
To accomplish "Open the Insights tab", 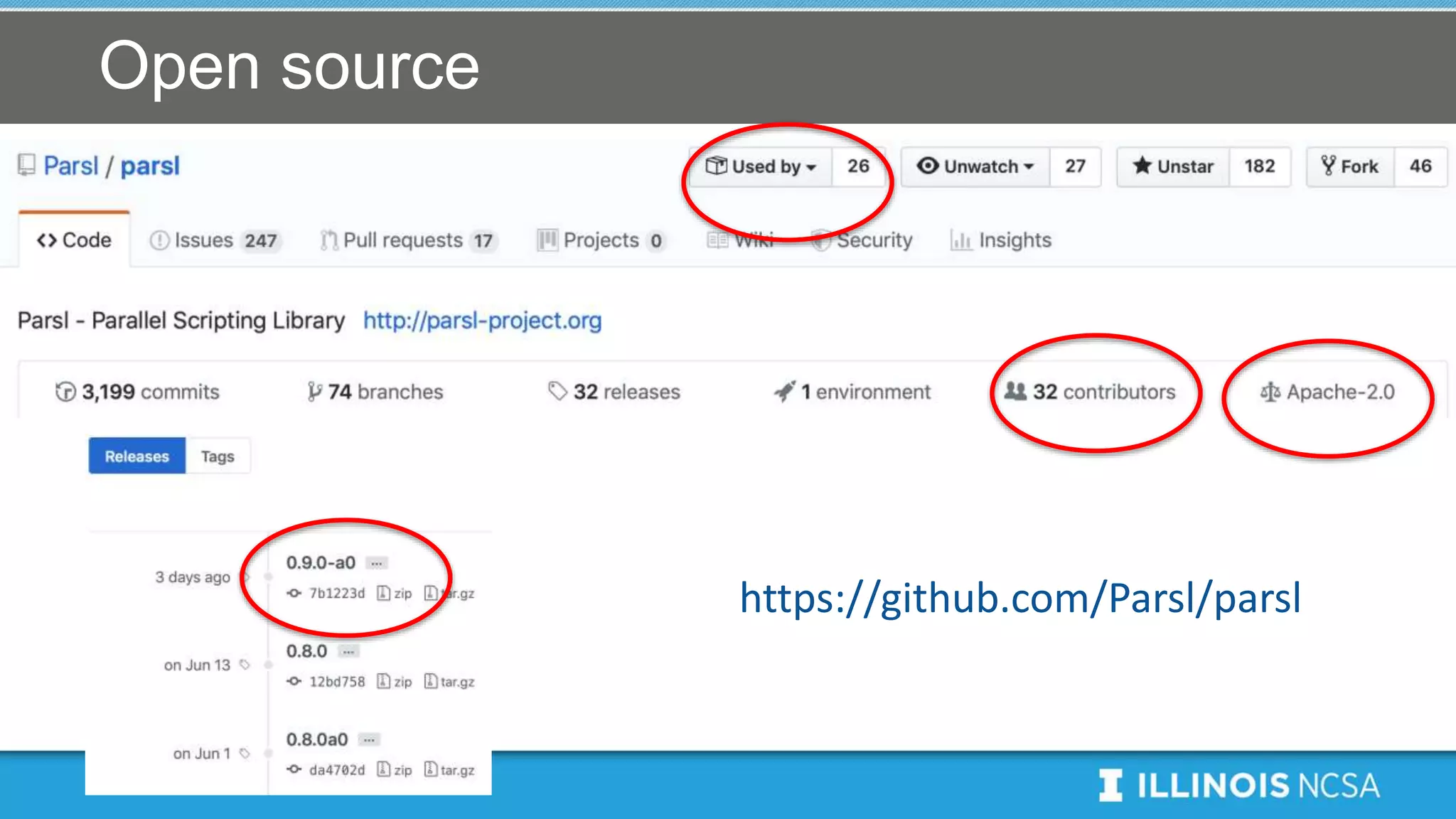I will pyautogui.click(x=1001, y=240).
